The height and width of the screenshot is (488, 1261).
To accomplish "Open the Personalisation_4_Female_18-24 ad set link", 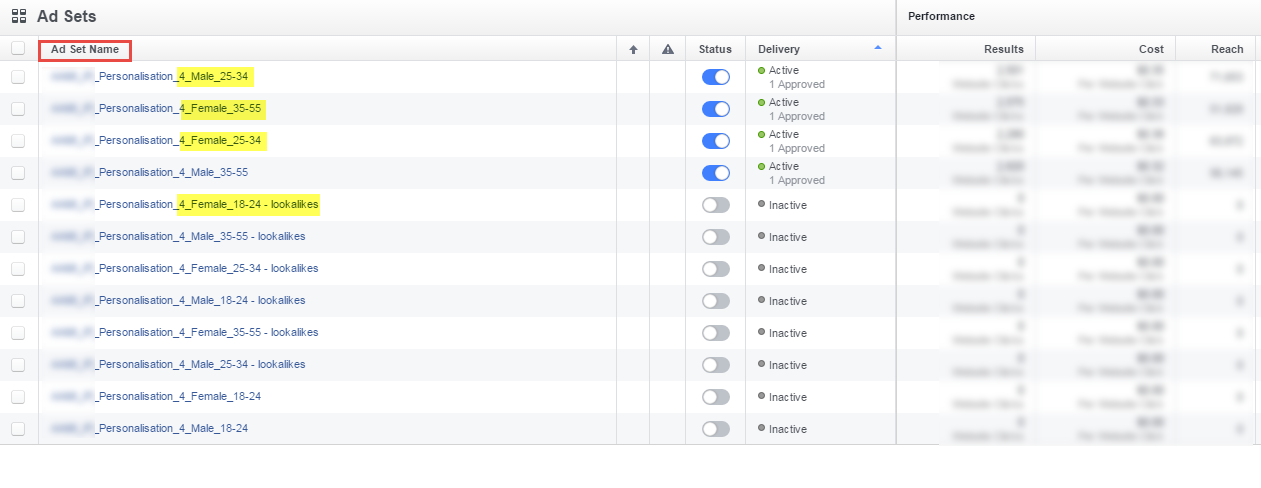I will (178, 397).
